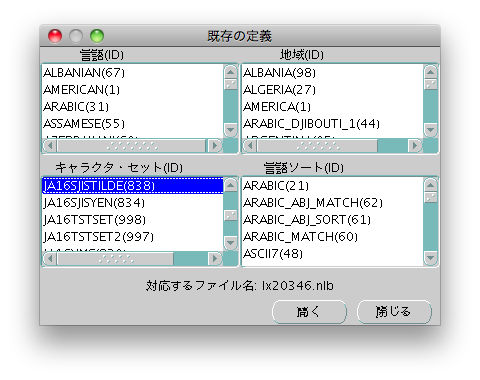Viewport: 480px width, 380px height.
Task: Select ASCII7(48) sort entry
Action: (333, 254)
